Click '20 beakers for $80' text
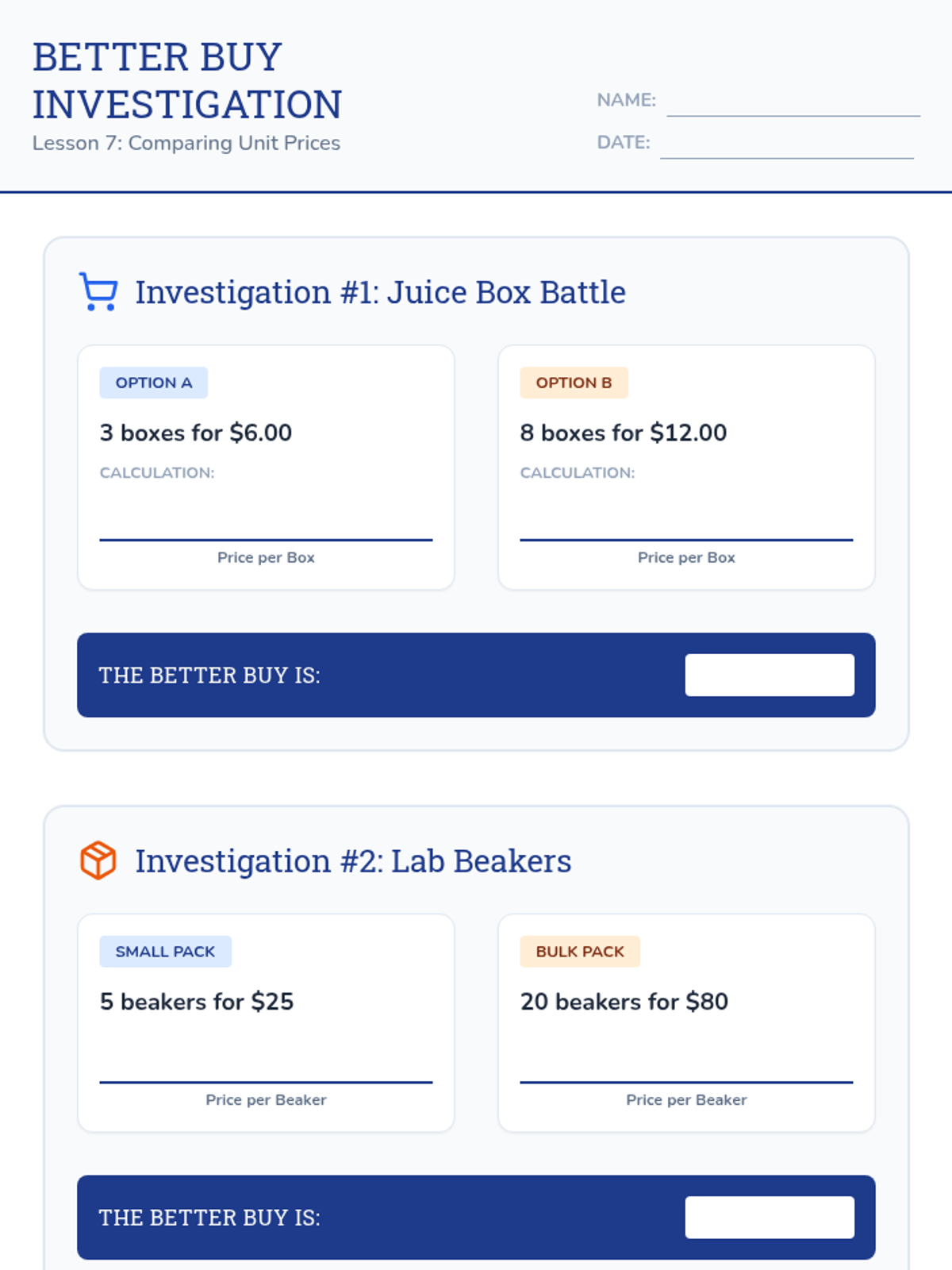The image size is (952, 1270). pos(624,1002)
